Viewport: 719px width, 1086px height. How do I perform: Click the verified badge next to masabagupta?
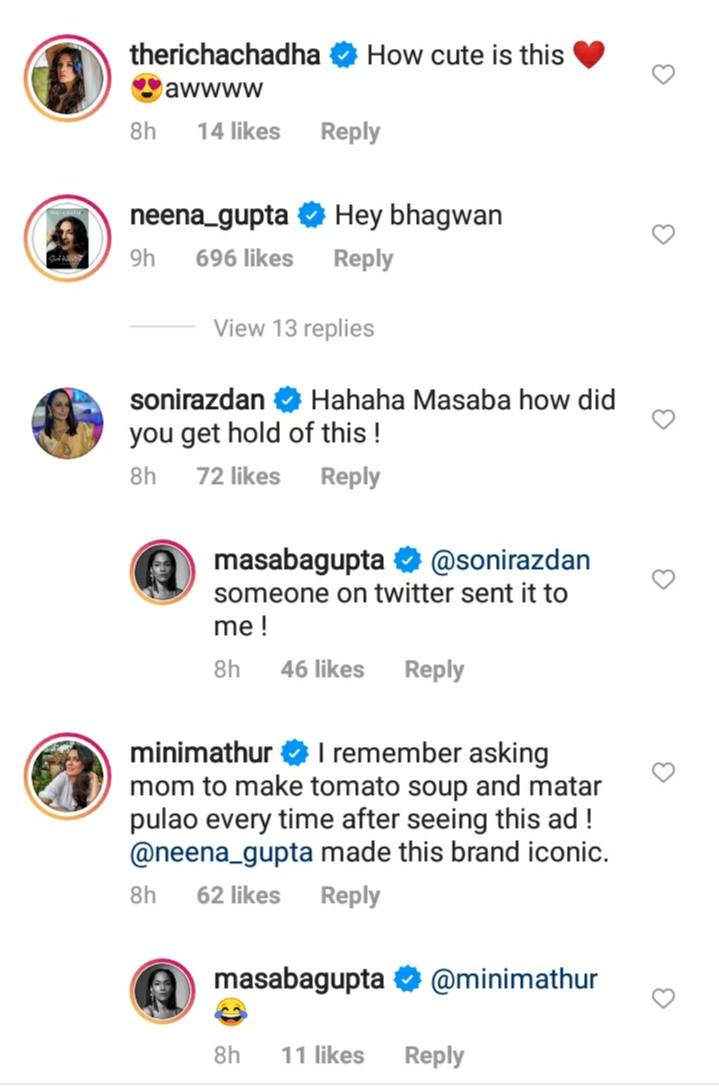(408, 561)
